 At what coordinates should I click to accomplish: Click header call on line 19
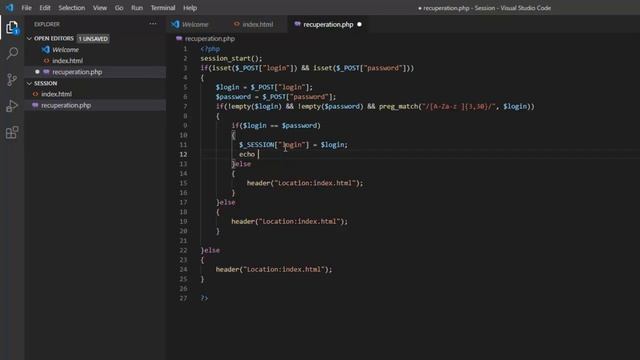click(x=289, y=222)
